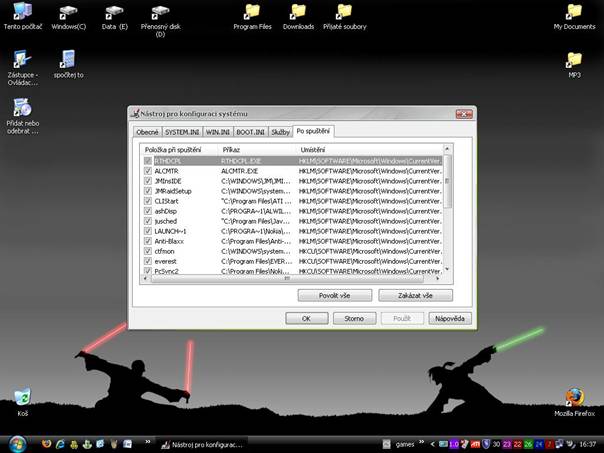Click the ALCMTR.EXE command cell

point(240,171)
